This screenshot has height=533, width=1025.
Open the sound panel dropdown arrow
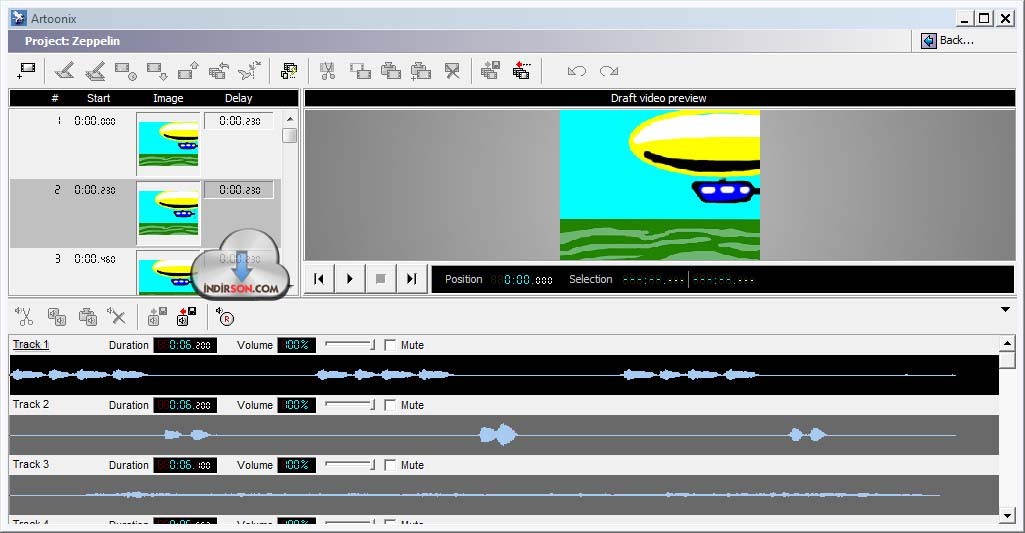coord(1005,309)
